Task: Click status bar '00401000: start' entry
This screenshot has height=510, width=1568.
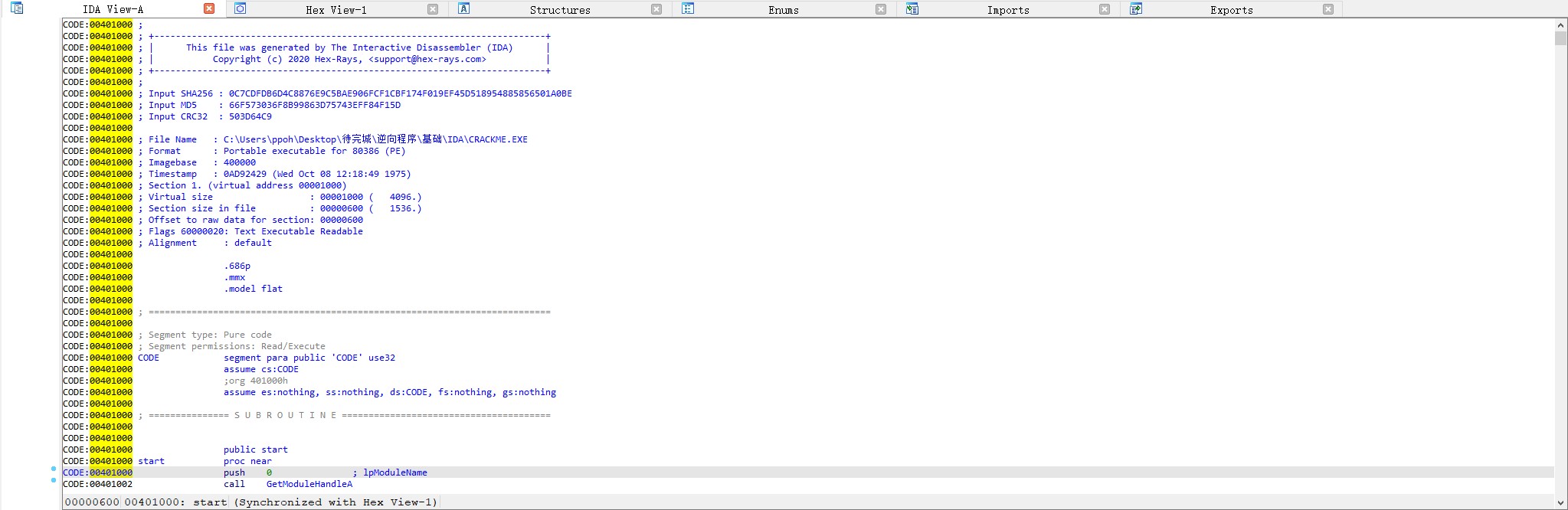Action: click(x=175, y=502)
